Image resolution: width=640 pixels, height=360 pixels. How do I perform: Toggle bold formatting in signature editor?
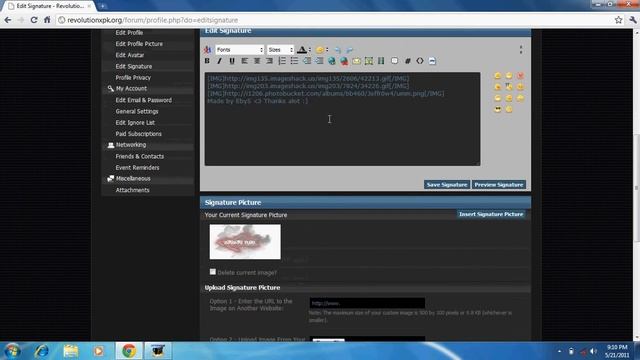(207, 61)
